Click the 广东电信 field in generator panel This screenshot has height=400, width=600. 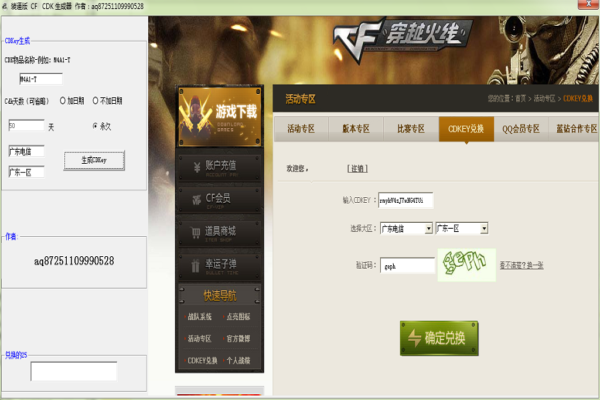coord(26,151)
